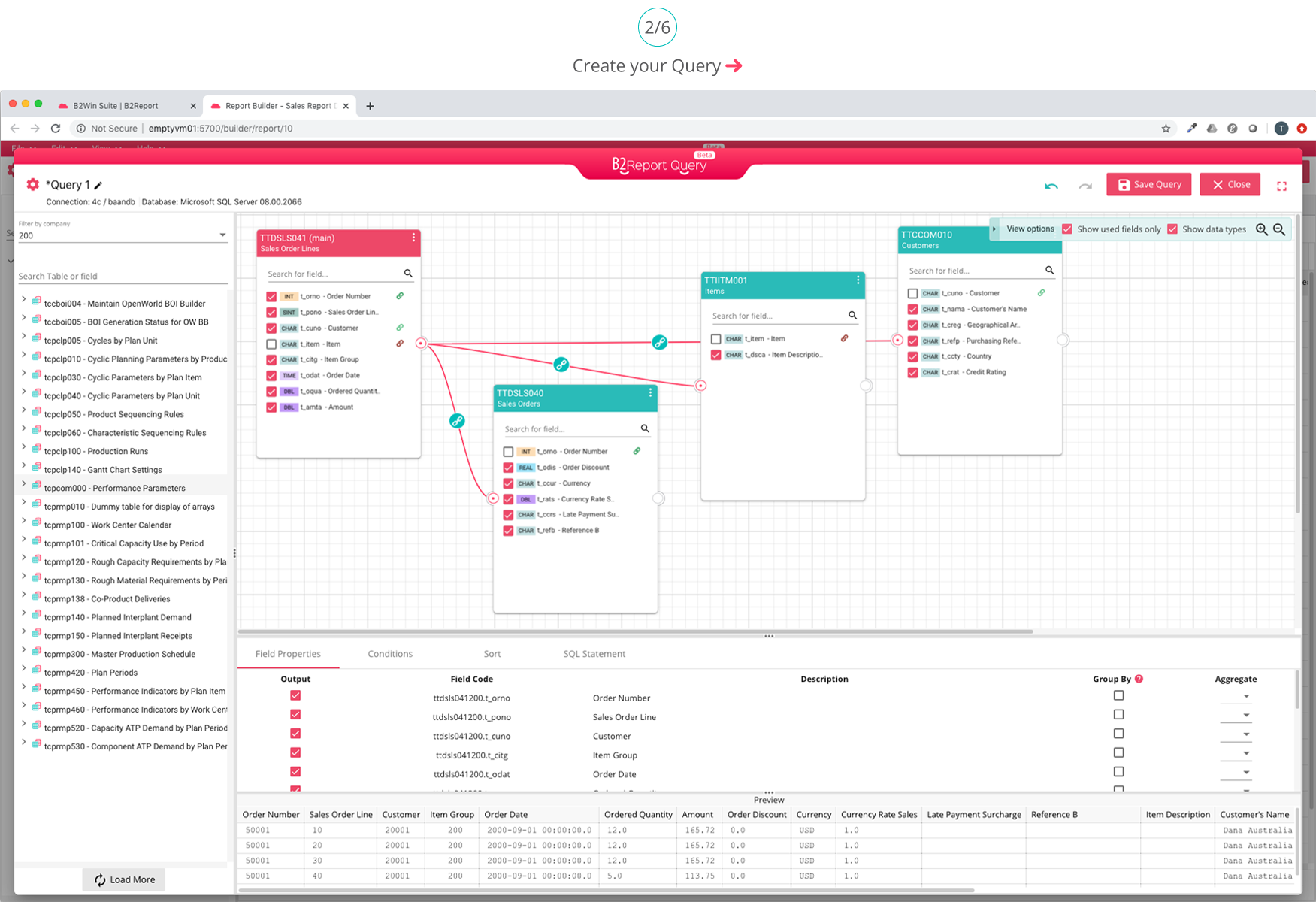Open query settings gear icon
Image resolution: width=1316 pixels, height=902 pixels.
pos(32,184)
